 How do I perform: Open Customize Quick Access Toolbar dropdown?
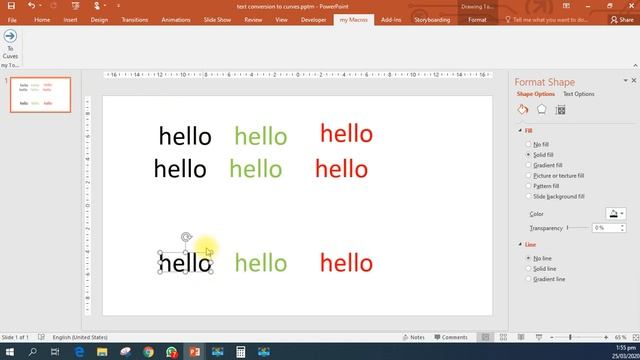click(x=118, y=6)
